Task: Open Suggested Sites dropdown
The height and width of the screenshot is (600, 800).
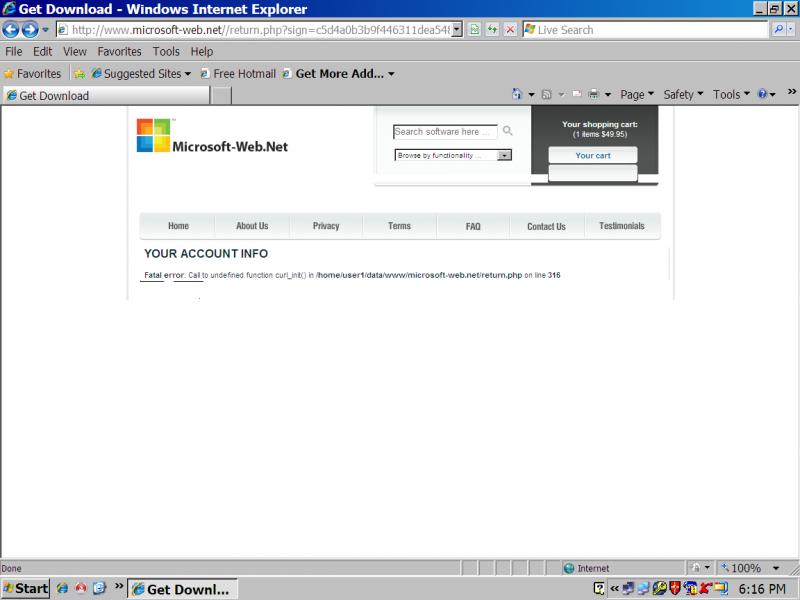Action: click(141, 74)
